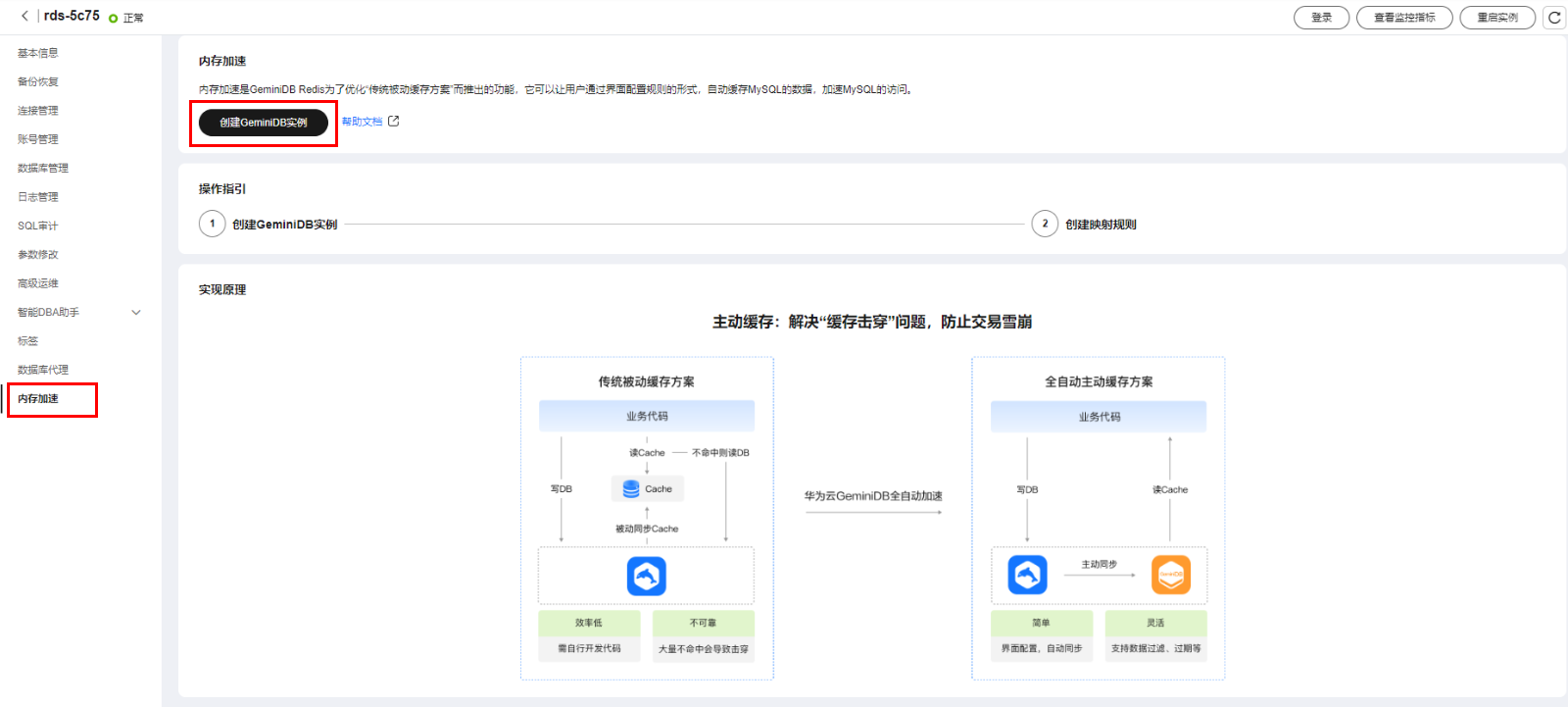This screenshot has height=707, width=1568.
Task: Click 需自行开发代码 text
Action: (x=589, y=648)
